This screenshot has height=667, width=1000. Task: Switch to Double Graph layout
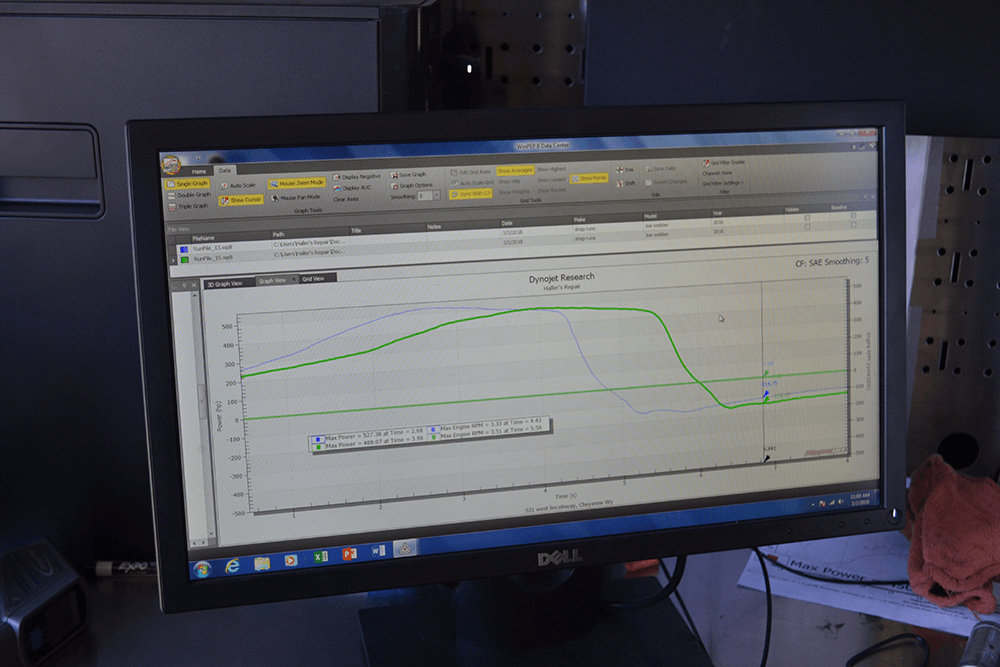[189, 195]
